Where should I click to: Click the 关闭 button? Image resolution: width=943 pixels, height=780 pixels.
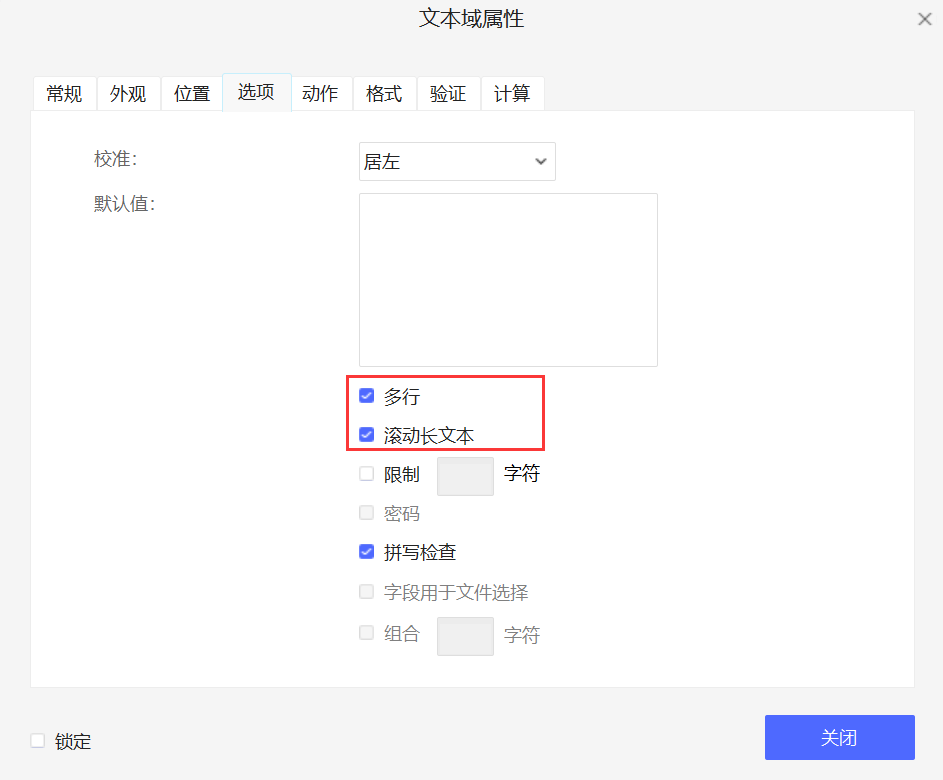pos(839,737)
